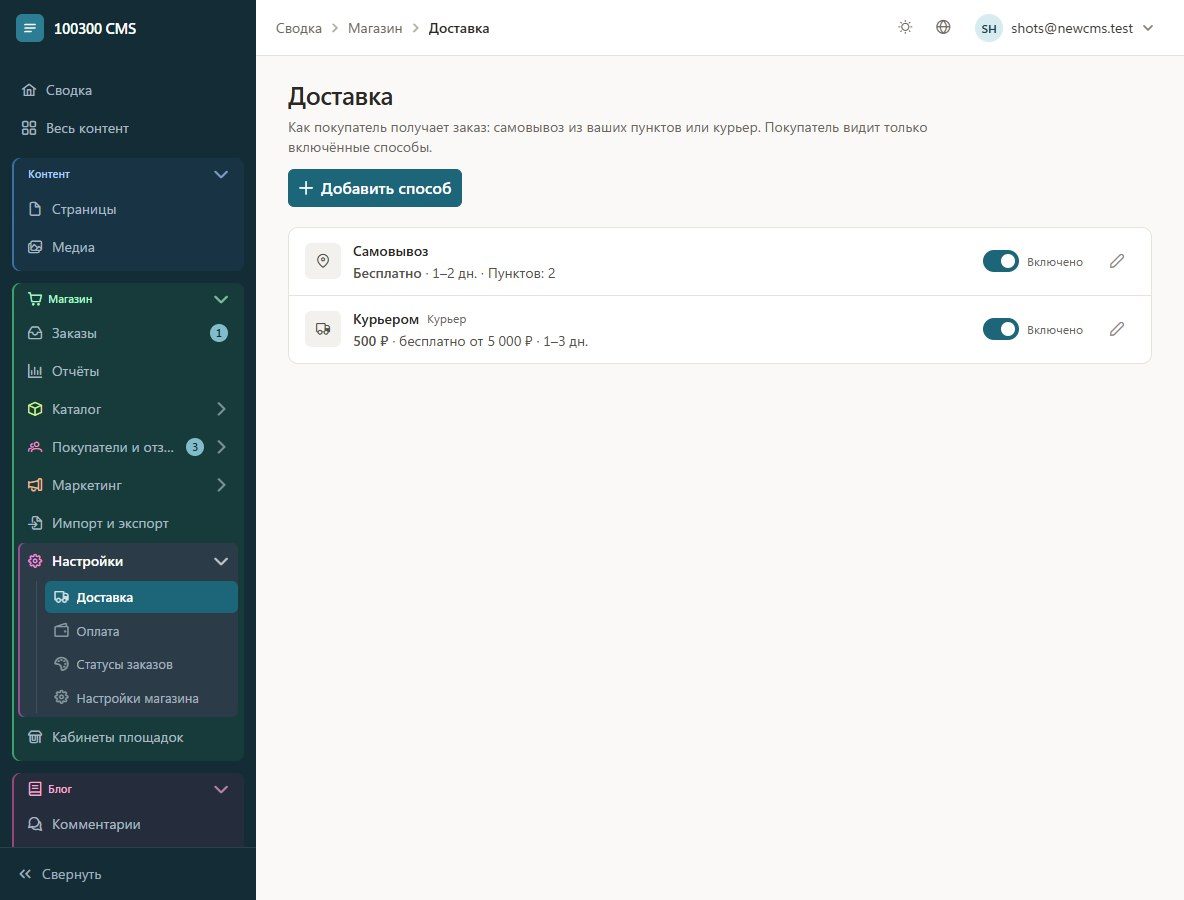
Task: Click the SH user avatar
Action: pos(988,29)
